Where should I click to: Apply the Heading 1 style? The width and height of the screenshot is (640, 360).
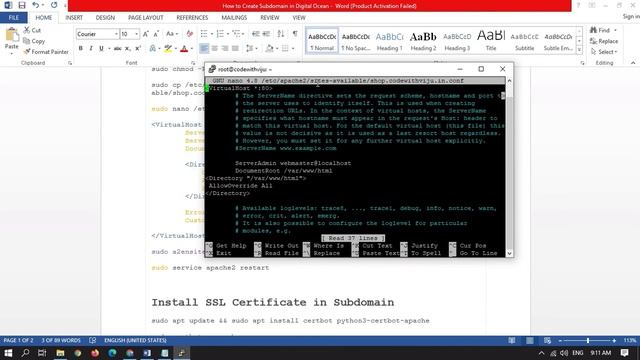click(x=389, y=41)
